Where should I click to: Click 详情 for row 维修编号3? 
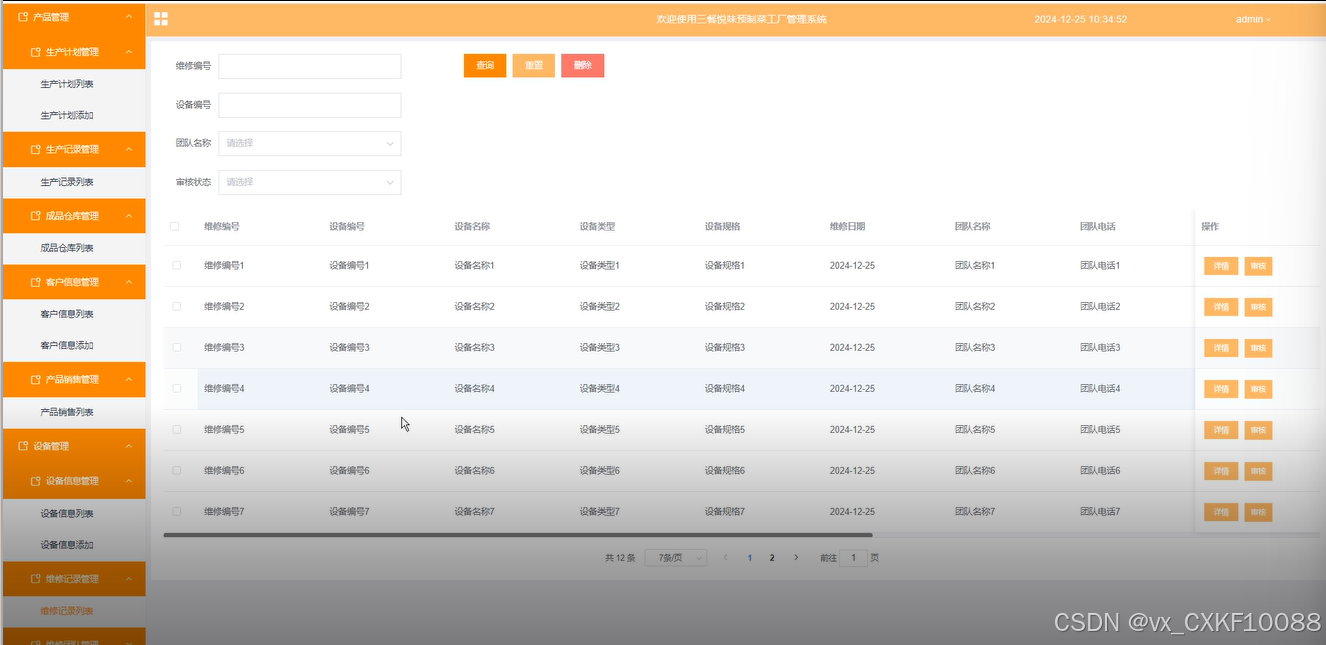tap(1221, 348)
